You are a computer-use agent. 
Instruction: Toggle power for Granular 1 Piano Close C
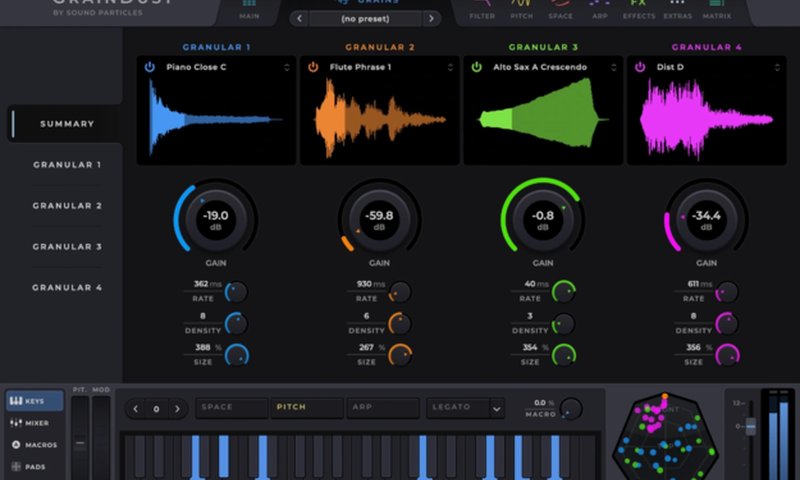[x=150, y=67]
